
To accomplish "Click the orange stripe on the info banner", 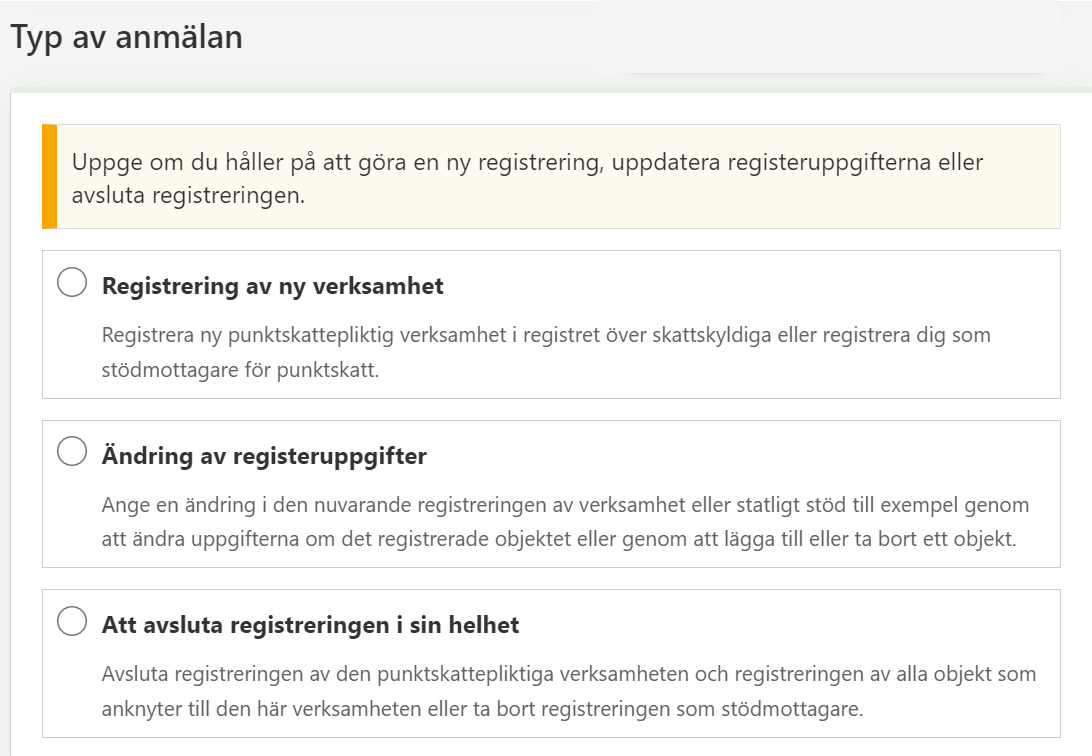I will [x=50, y=176].
